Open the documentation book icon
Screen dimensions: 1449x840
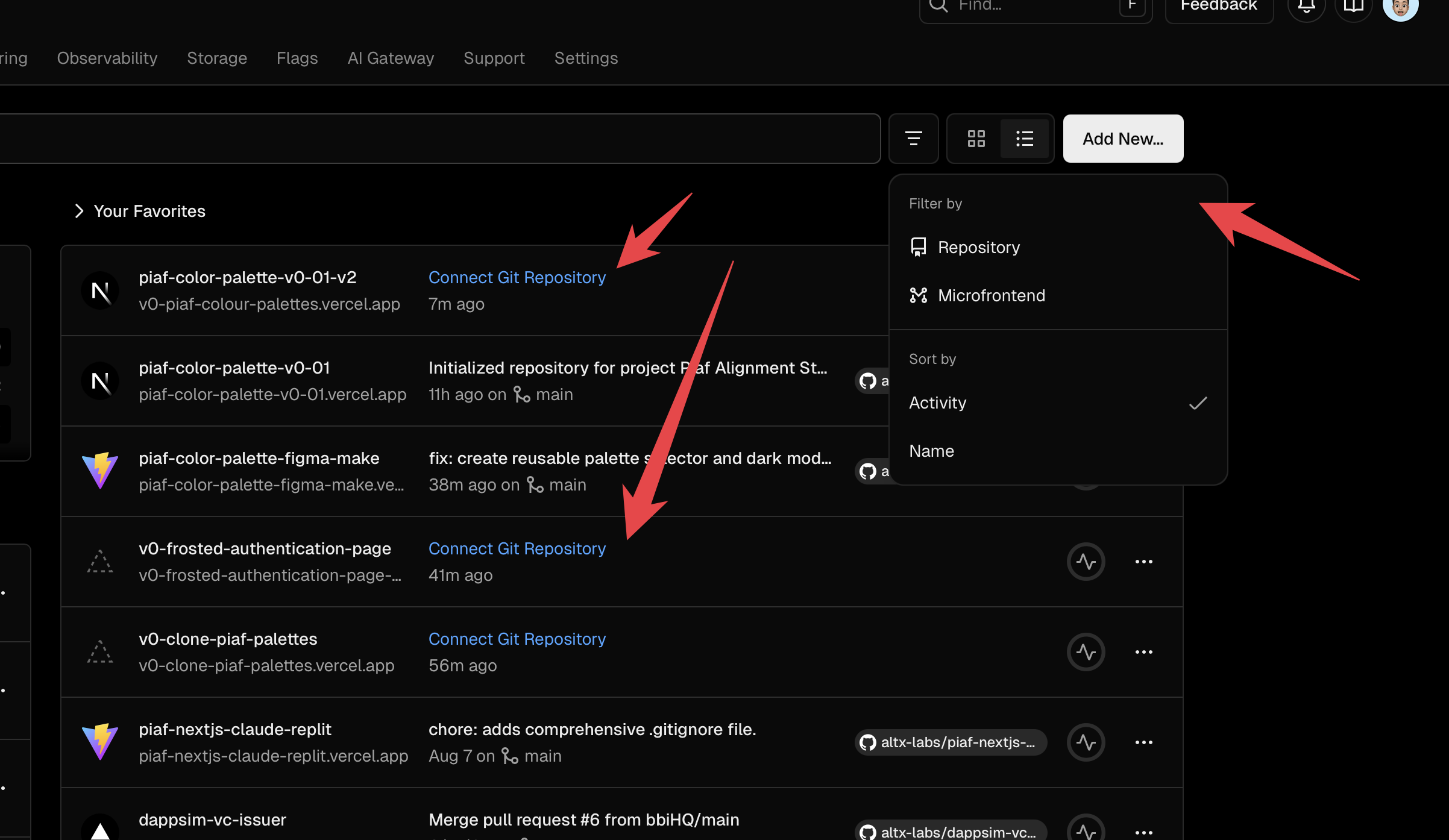click(x=1353, y=7)
